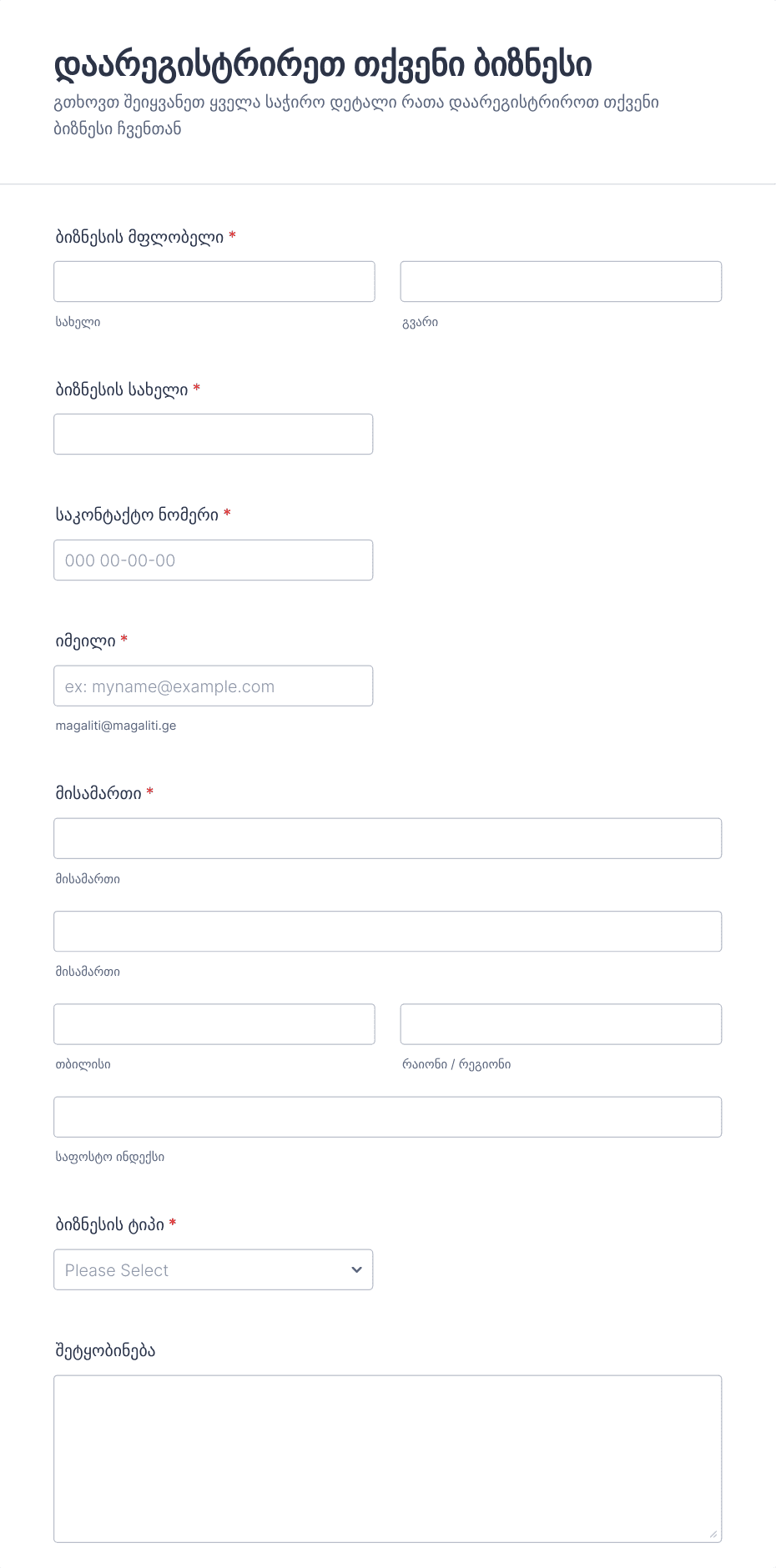Click the email field with myname@example.com placeholder

point(214,686)
